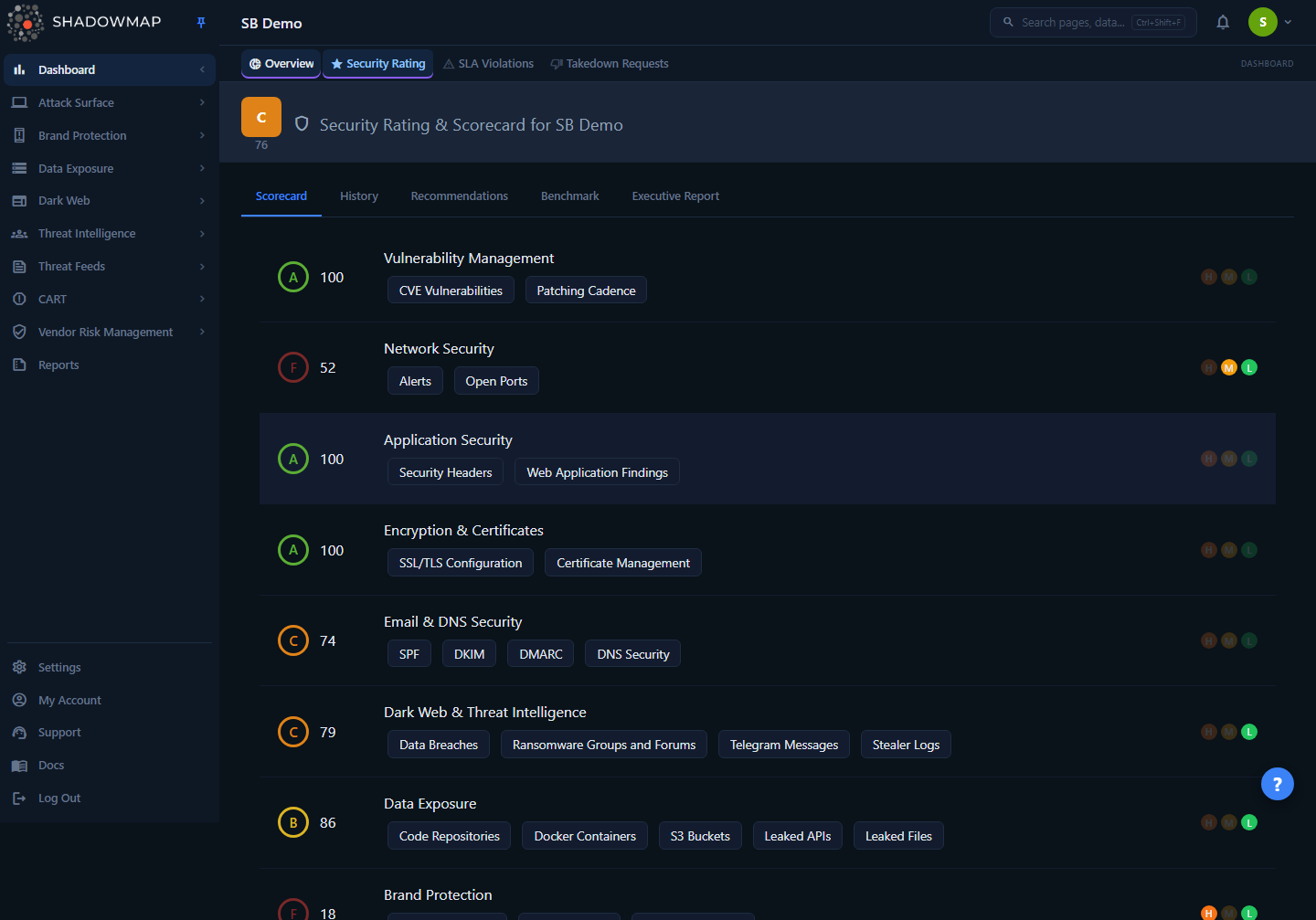This screenshot has width=1316, height=920.
Task: Switch to the SLA Violations tab
Action: 489,64
